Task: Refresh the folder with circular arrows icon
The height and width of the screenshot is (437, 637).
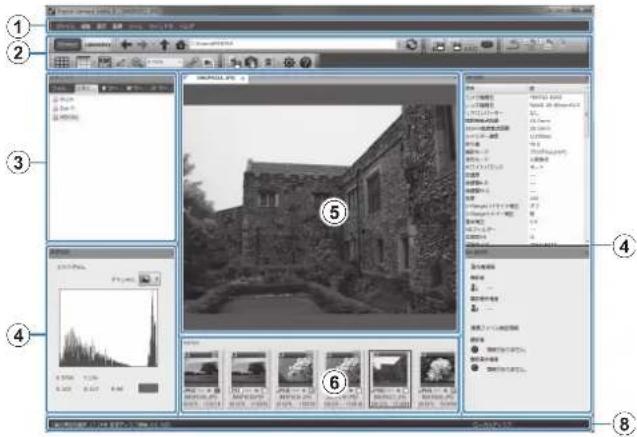Action: 412,45
